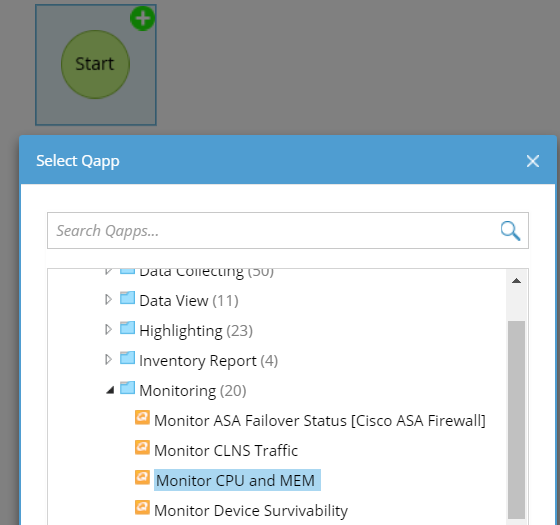Viewport: 560px width, 525px height.
Task: Select Monitor ASA Failover Status [Cisco ASA Firewall]
Action: coord(320,421)
